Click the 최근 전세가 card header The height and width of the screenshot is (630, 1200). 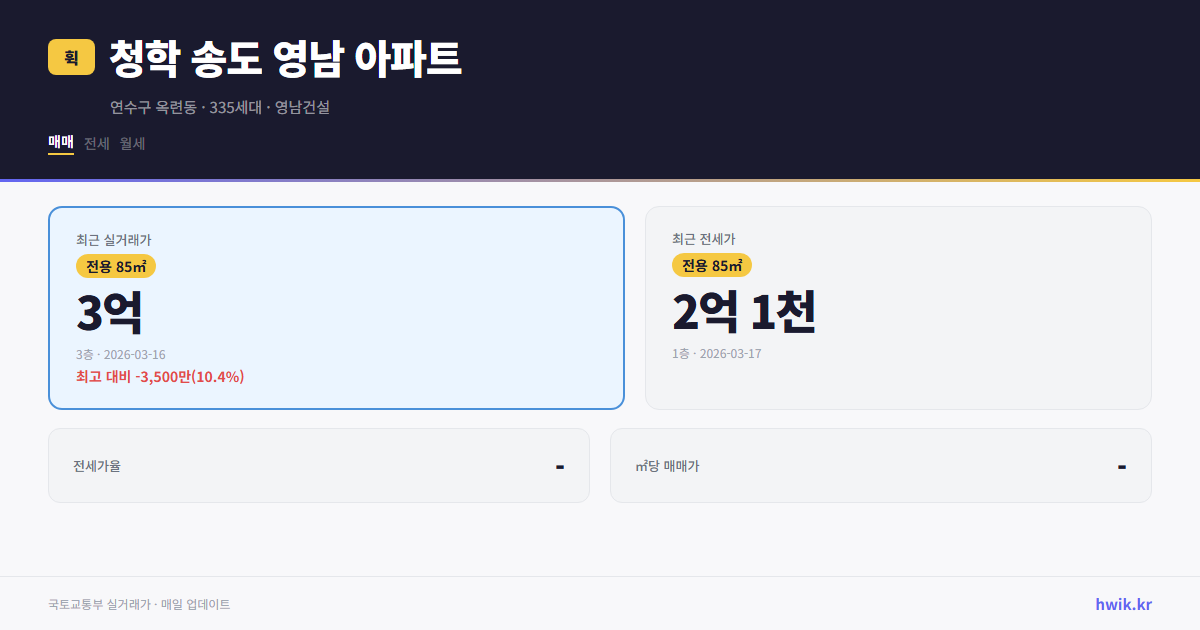[703, 239]
